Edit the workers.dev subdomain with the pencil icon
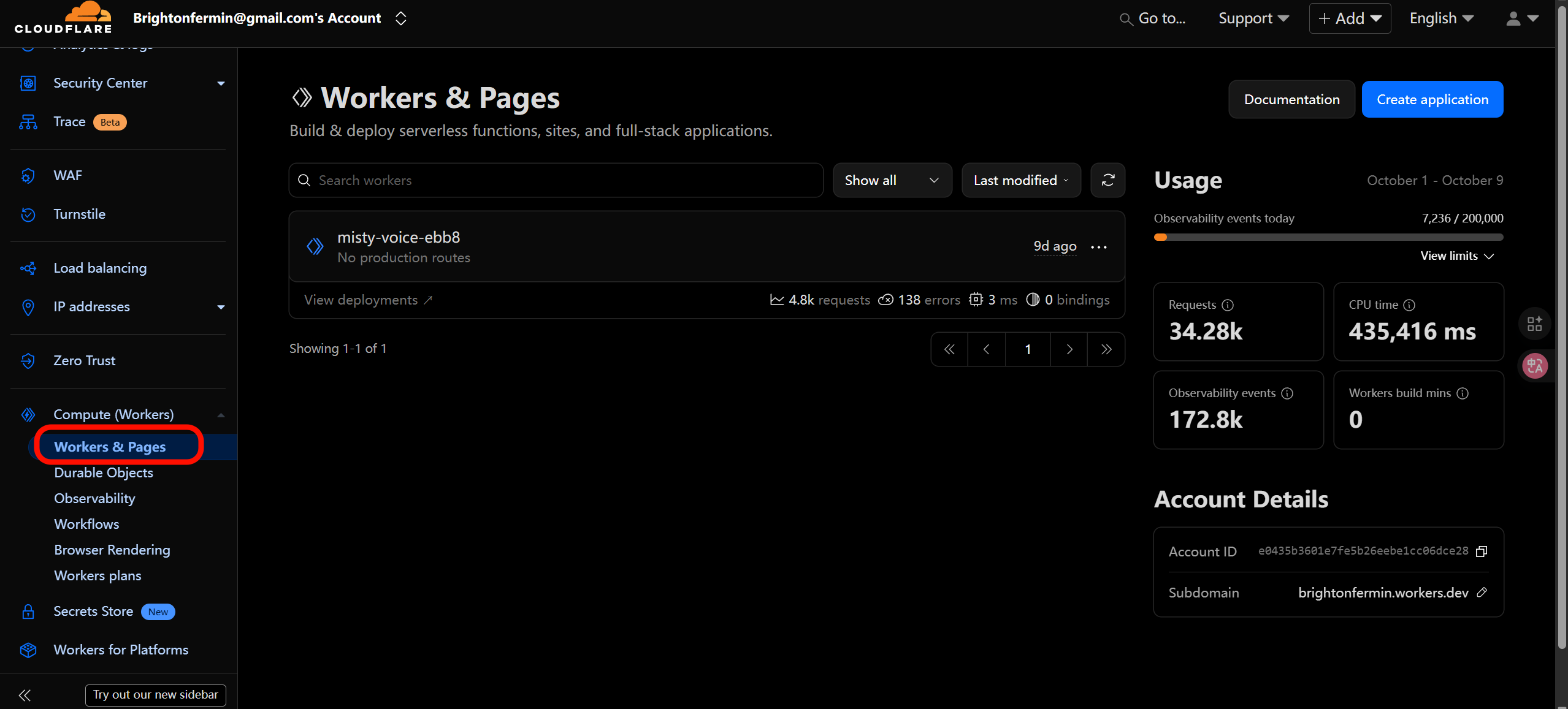Viewport: 1568px width, 709px height. pyautogui.click(x=1482, y=592)
